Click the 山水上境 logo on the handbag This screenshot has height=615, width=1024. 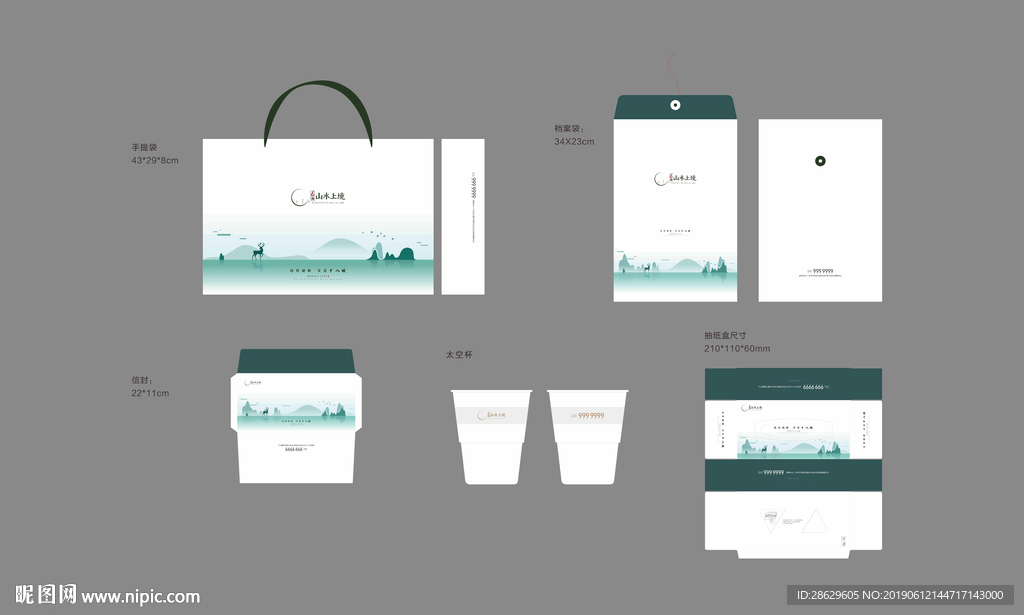point(318,197)
